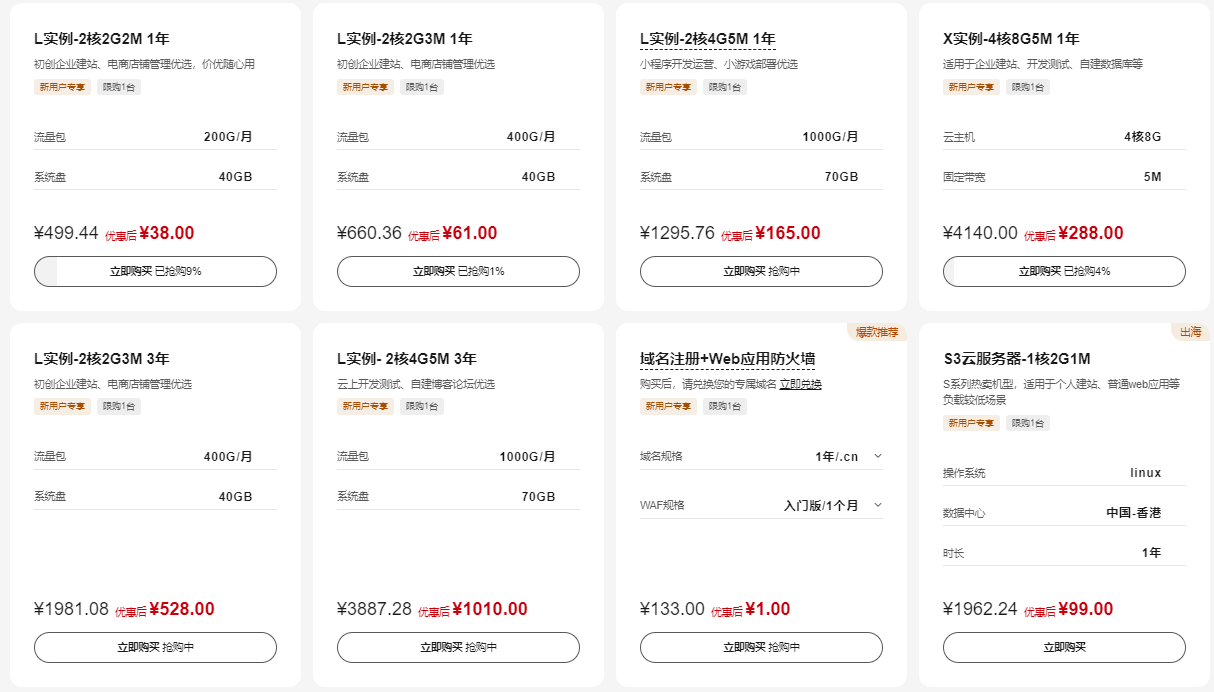Buy the X实例-4核8G5M 1年 plan at ¥288.00
Screen dimensions: 1214x692
(x=1064, y=271)
